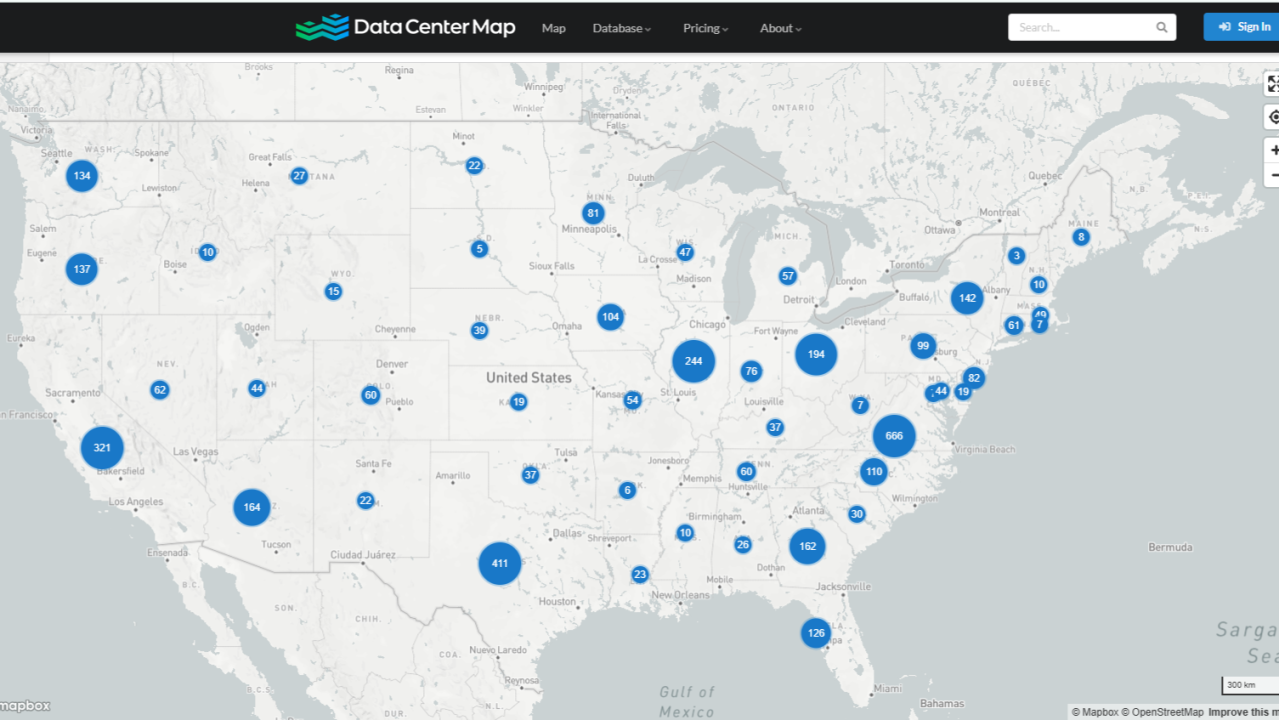Click the magnifier icon in search box
This screenshot has height=720, width=1279.
coord(1161,28)
